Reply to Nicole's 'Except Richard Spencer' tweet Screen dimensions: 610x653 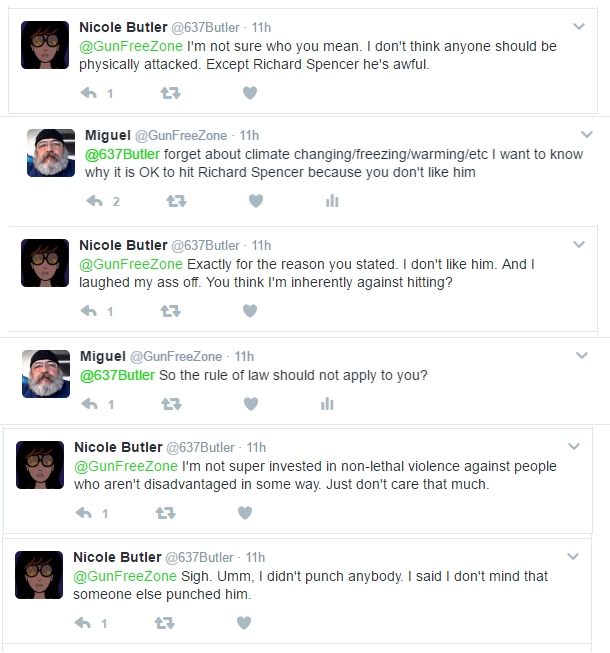(x=89, y=93)
